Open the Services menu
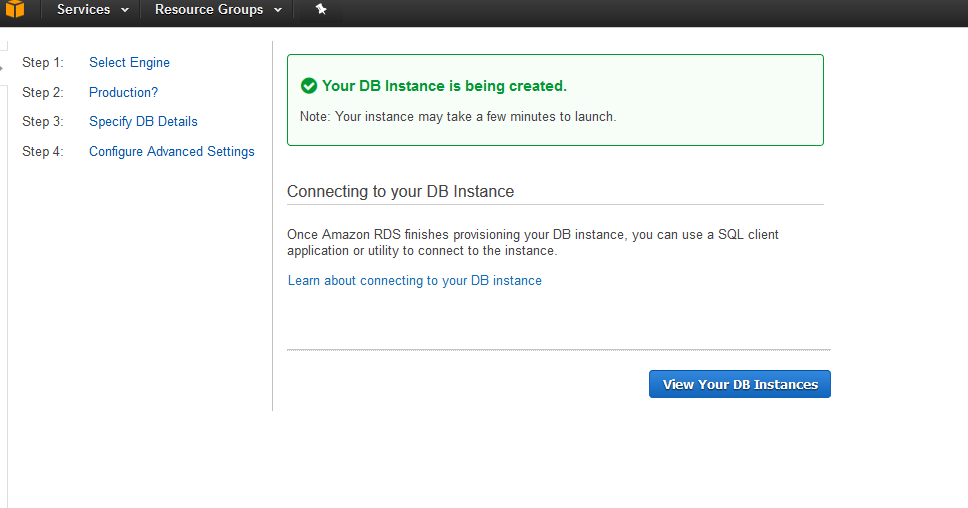This screenshot has width=968, height=508. click(x=93, y=9)
